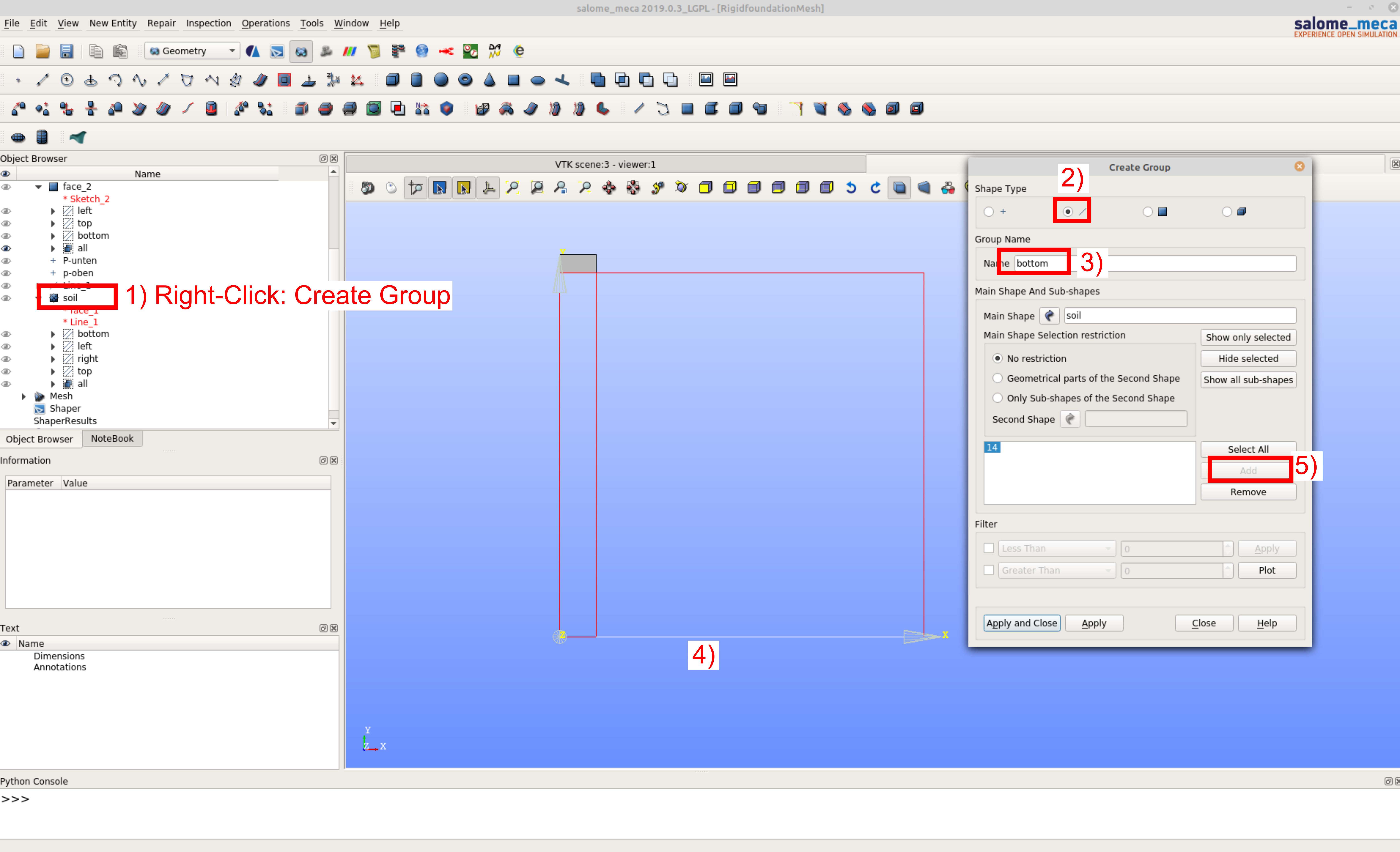Click the Plot button in Filter section
Image resolution: width=1400 pixels, height=852 pixels.
pyautogui.click(x=1267, y=570)
